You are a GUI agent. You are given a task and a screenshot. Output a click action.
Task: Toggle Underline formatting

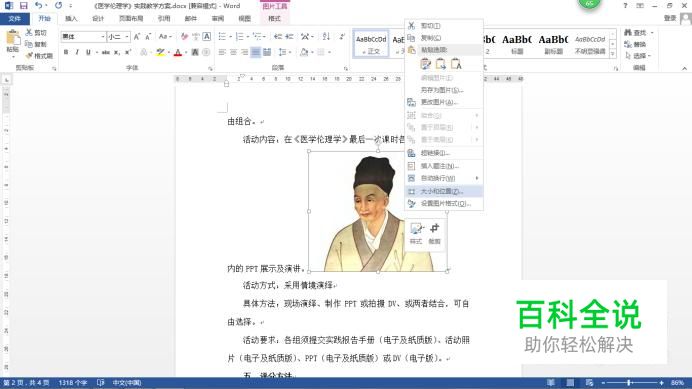coord(88,53)
